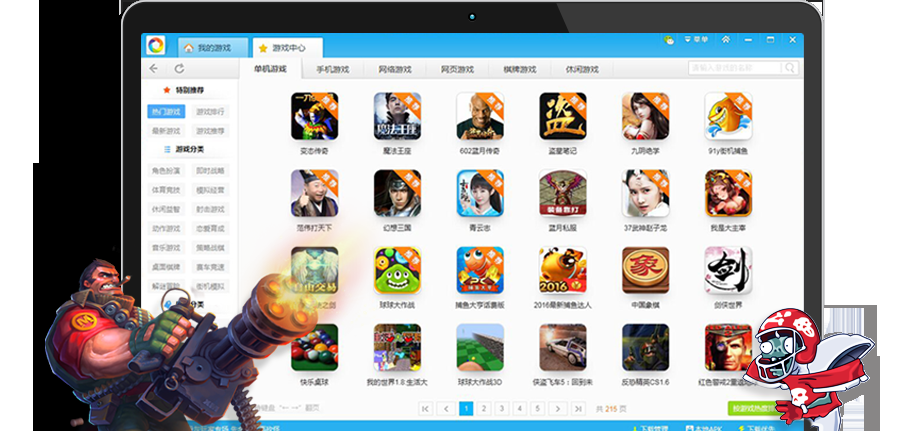Image resolution: width=903 pixels, height=431 pixels.
Task: Launch the 中国象棋 chess icon
Action: point(646,270)
